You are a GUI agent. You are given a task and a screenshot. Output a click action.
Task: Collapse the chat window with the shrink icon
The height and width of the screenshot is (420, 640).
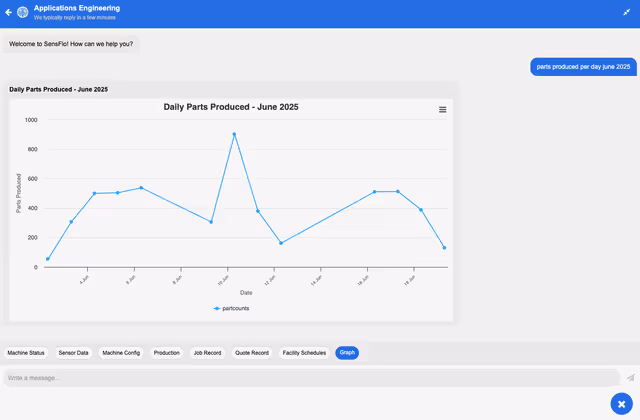point(627,12)
